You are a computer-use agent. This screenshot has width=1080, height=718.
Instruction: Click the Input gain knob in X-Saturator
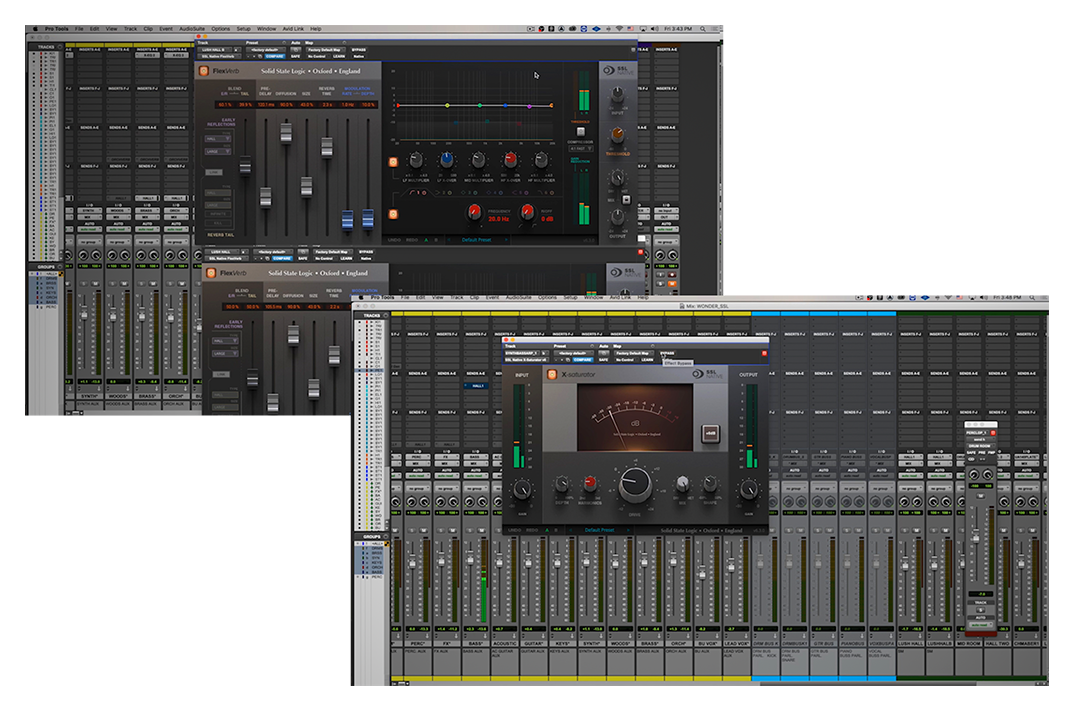(x=521, y=490)
